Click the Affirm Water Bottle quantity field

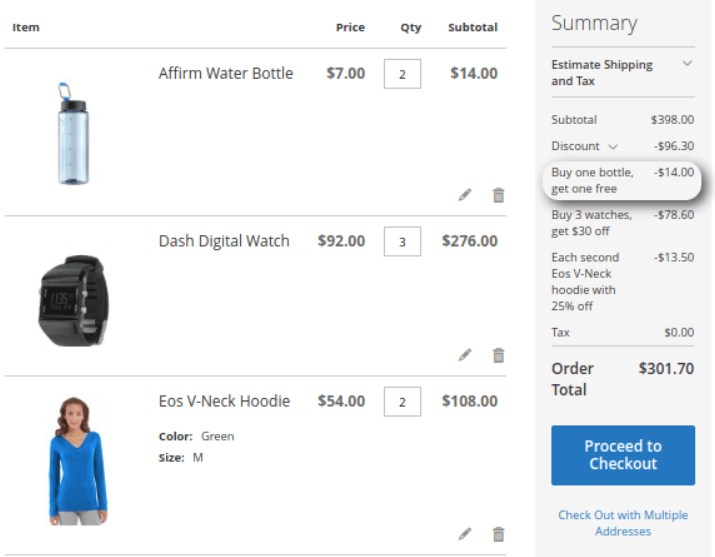[x=402, y=74]
